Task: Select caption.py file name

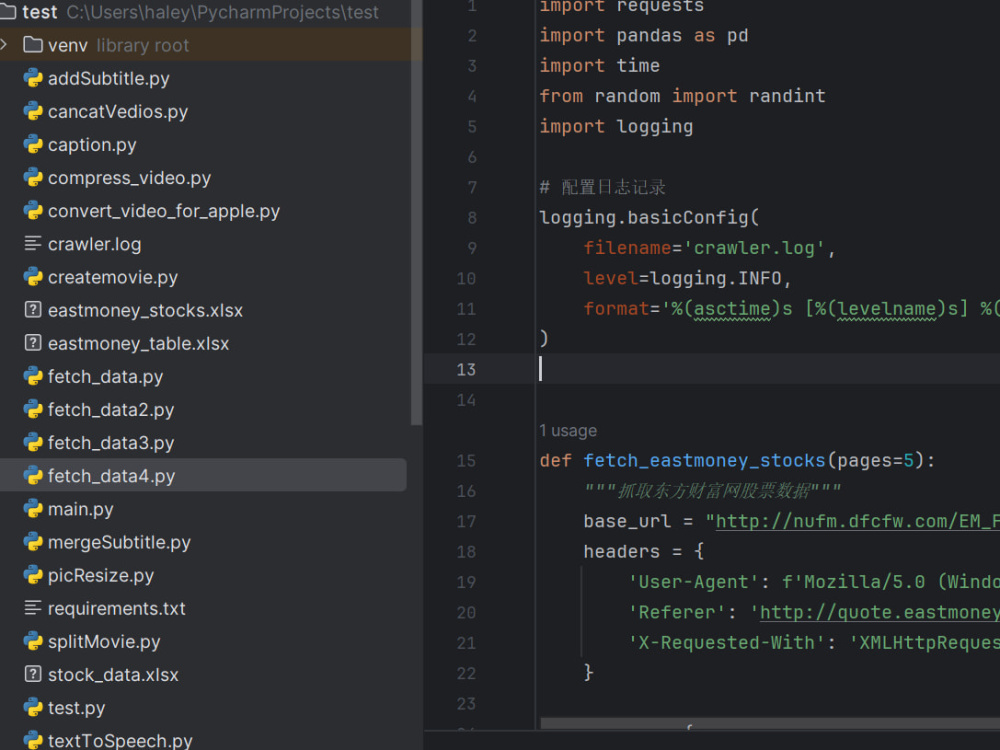Action: click(x=92, y=145)
